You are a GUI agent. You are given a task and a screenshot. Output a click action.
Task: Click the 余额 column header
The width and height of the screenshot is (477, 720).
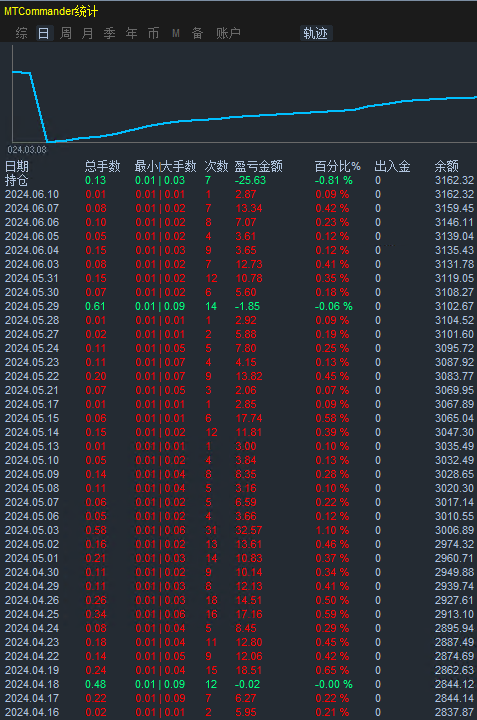447,166
